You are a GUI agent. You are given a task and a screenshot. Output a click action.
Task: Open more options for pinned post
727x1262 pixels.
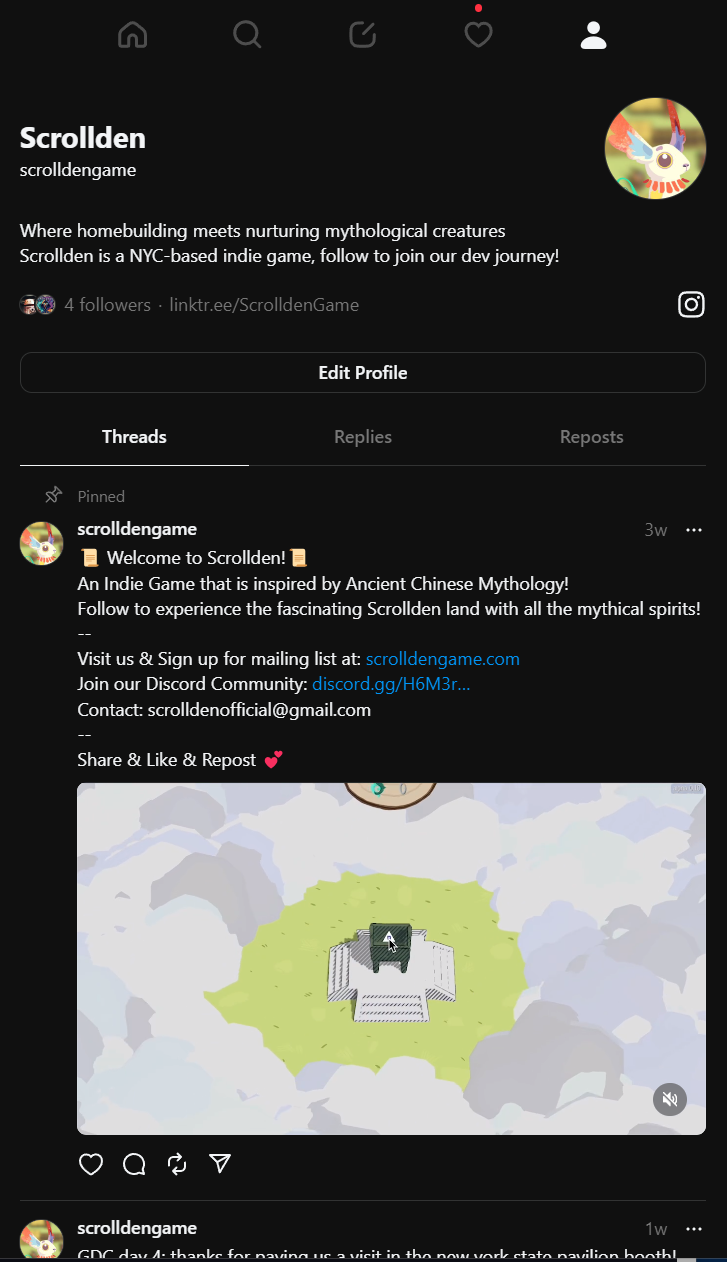pos(694,530)
